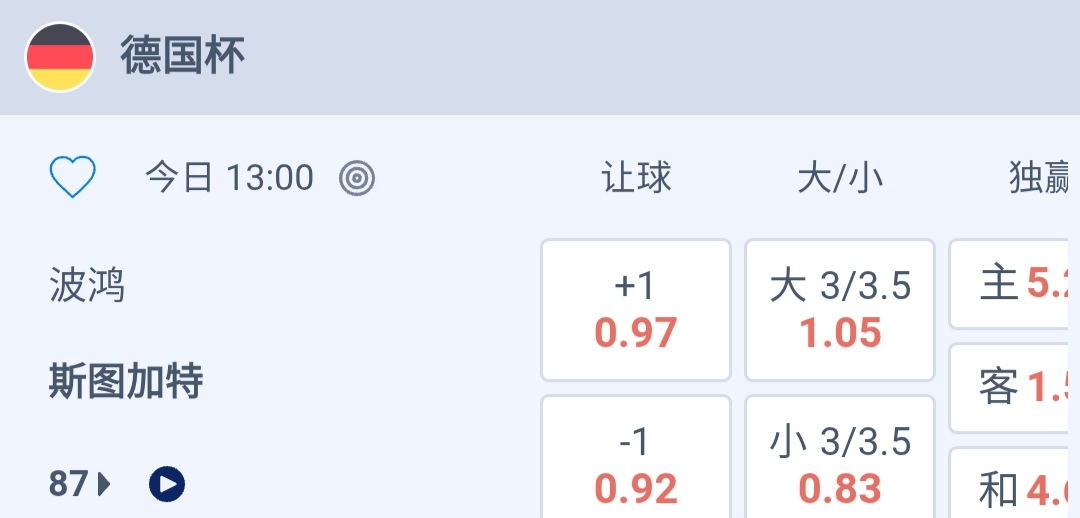Select the 大/小 column header
This screenshot has height=518, width=1080.
[840, 178]
